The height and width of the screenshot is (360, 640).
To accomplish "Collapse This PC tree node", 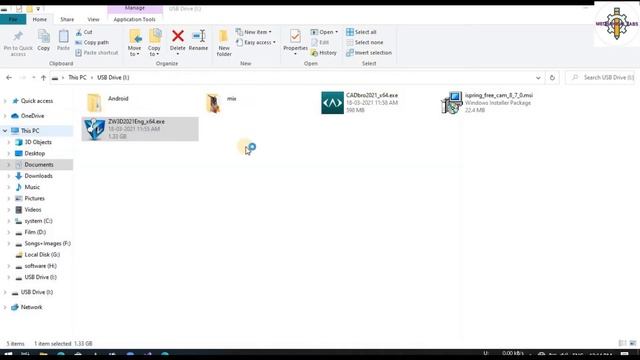I will pyautogui.click(x=5, y=131).
